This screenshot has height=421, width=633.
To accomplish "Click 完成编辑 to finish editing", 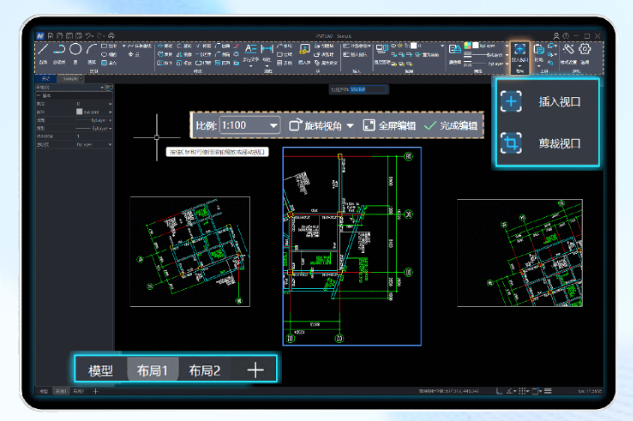I will click(450, 125).
